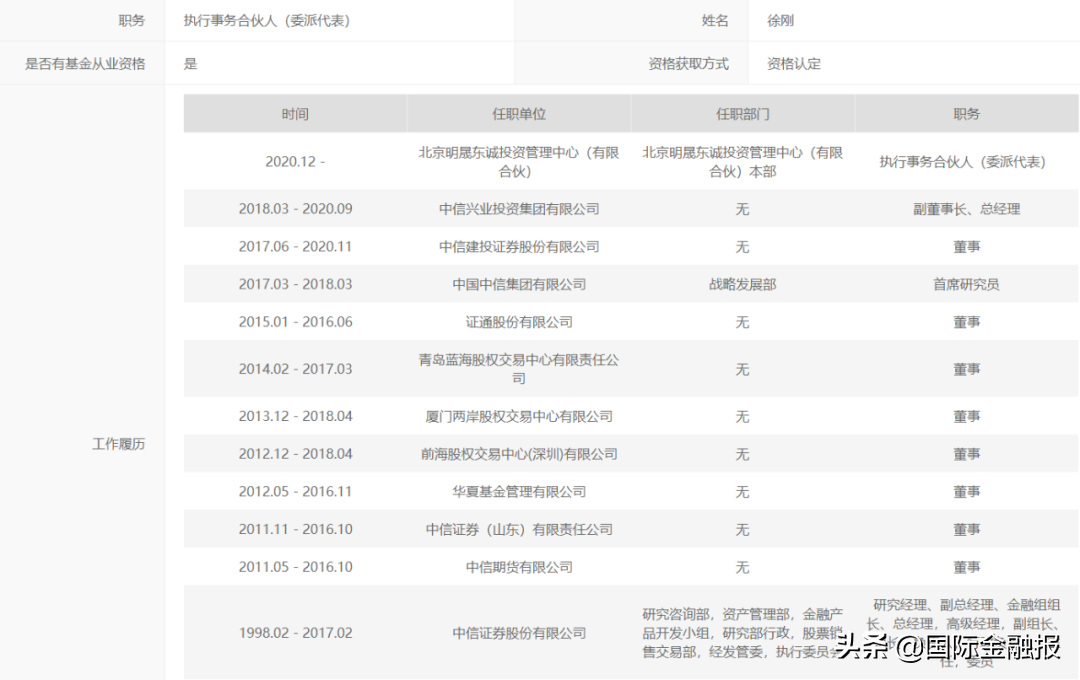
Task: Click date 2011.05 - 2016.10
Action: coord(295,567)
